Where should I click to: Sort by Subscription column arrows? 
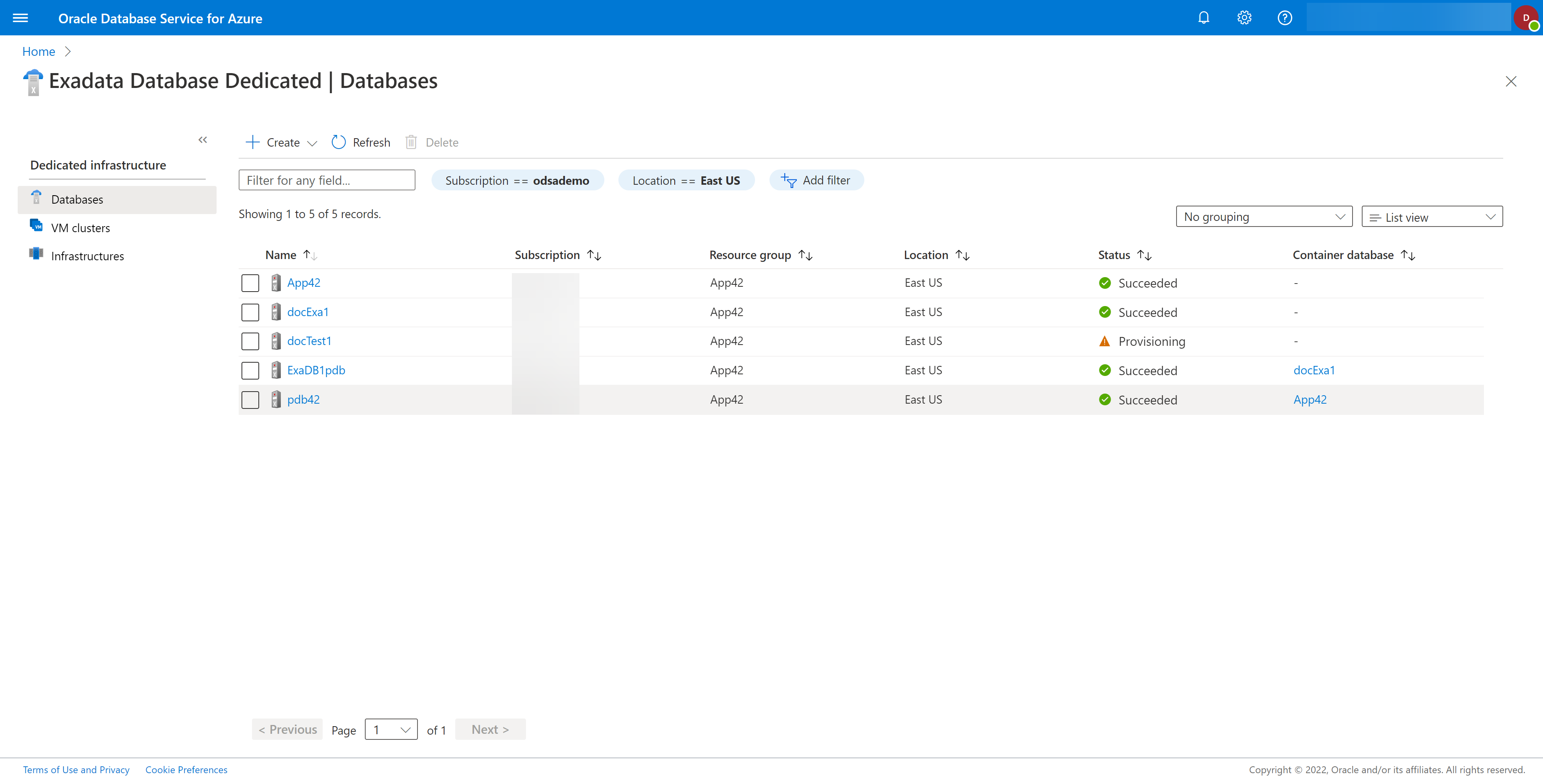click(594, 255)
